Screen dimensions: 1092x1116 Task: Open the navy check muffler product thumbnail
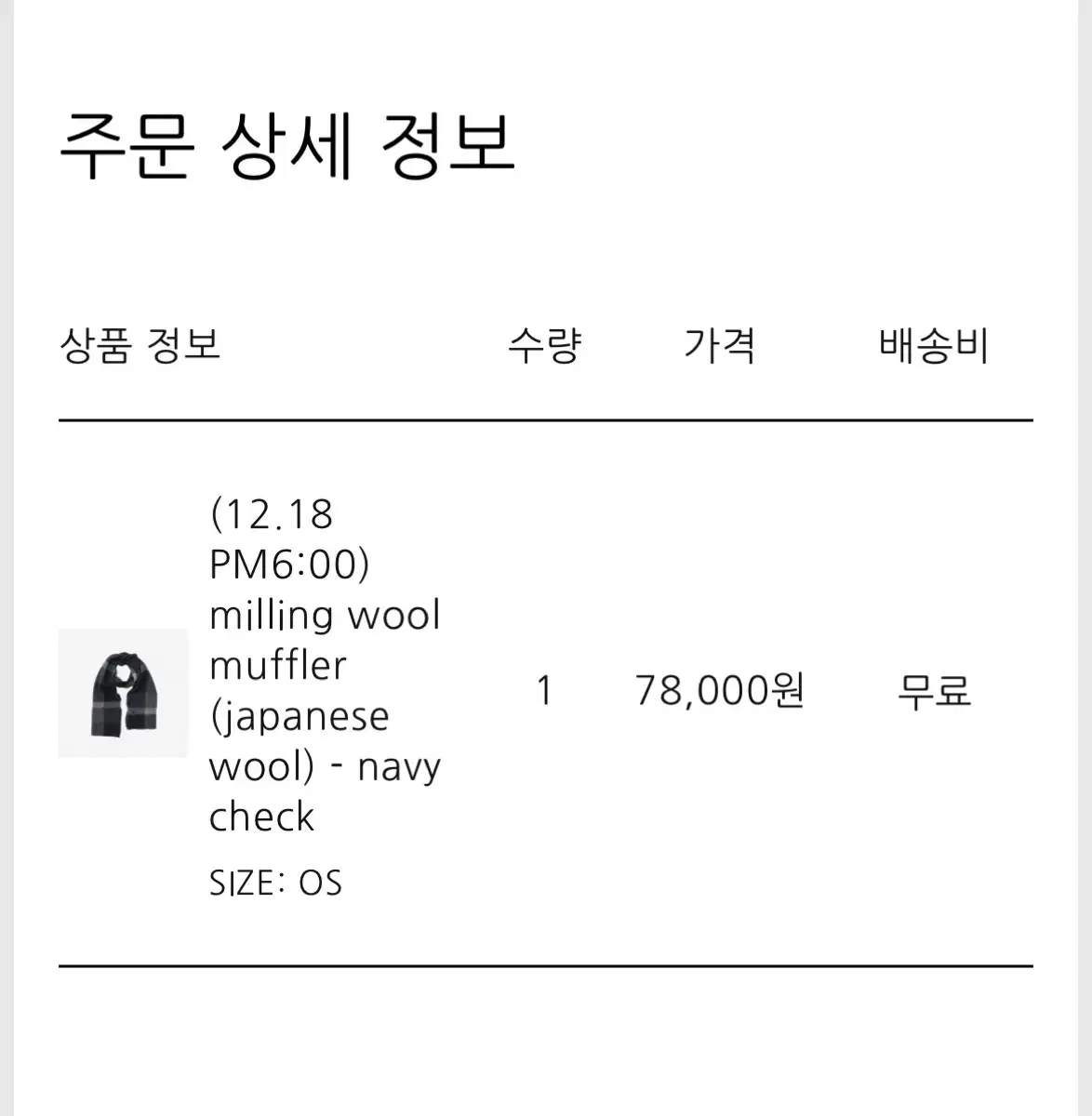(123, 693)
